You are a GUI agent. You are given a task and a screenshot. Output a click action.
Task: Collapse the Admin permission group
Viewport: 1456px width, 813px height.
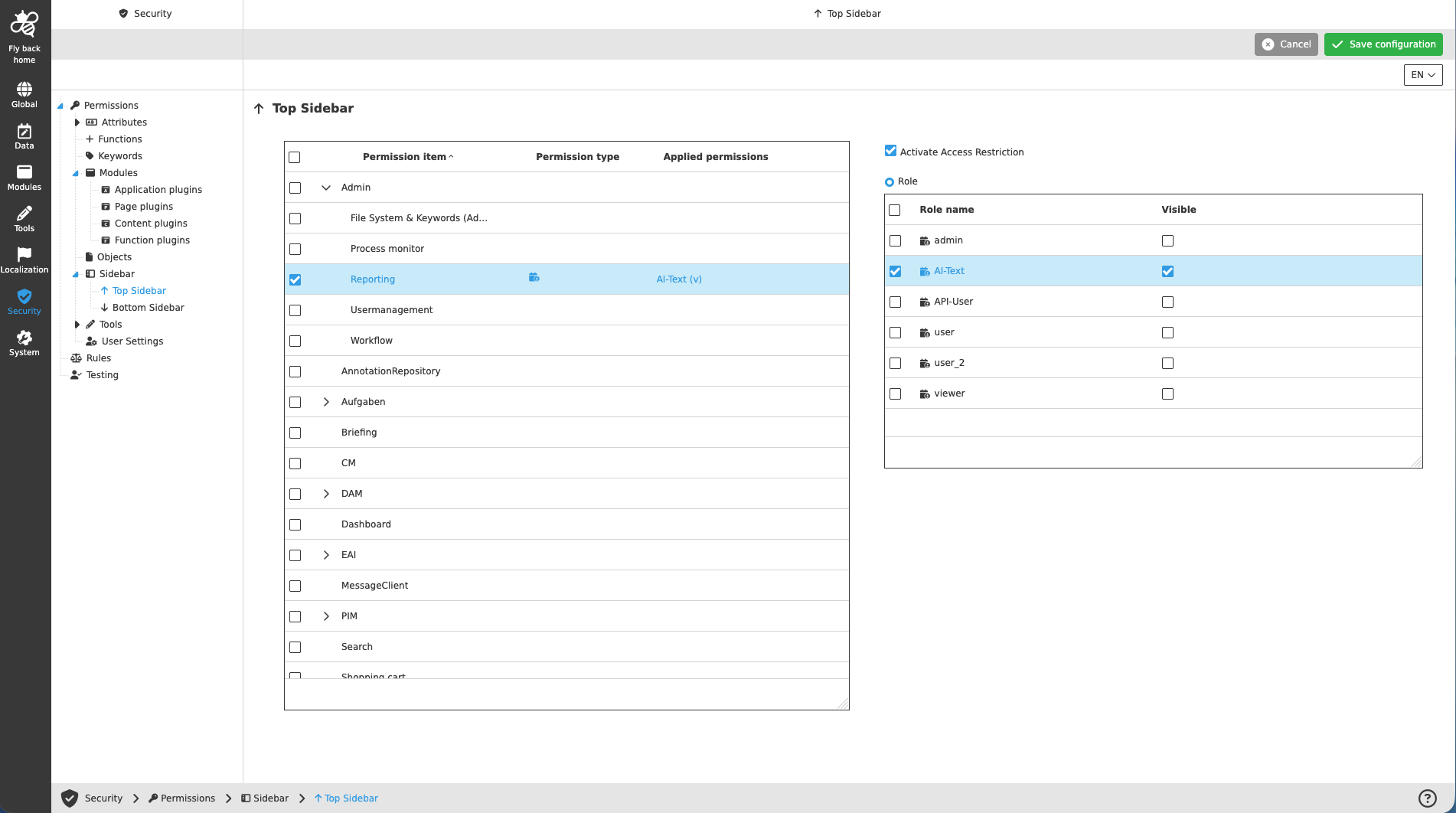[x=326, y=187]
